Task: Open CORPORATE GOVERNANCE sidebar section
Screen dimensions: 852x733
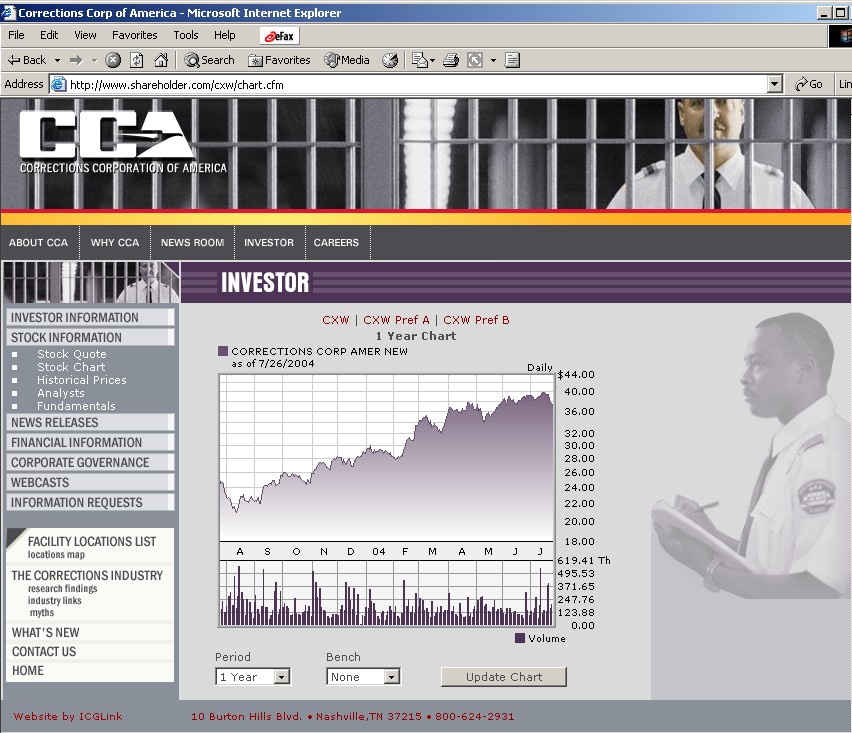Action: pyautogui.click(x=90, y=462)
